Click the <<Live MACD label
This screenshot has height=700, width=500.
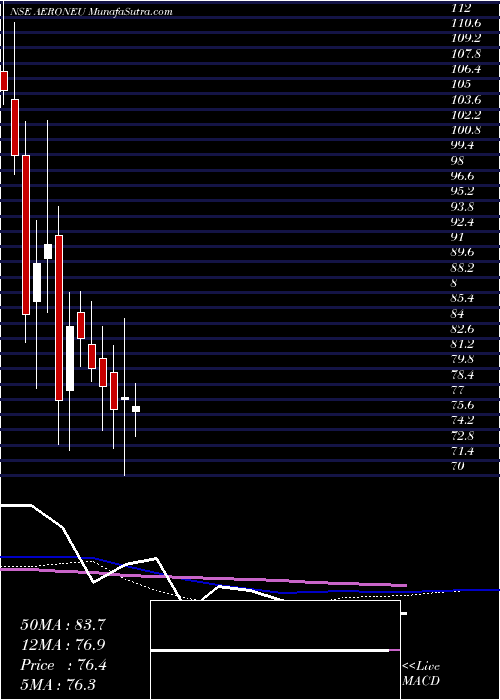pyautogui.click(x=421, y=674)
